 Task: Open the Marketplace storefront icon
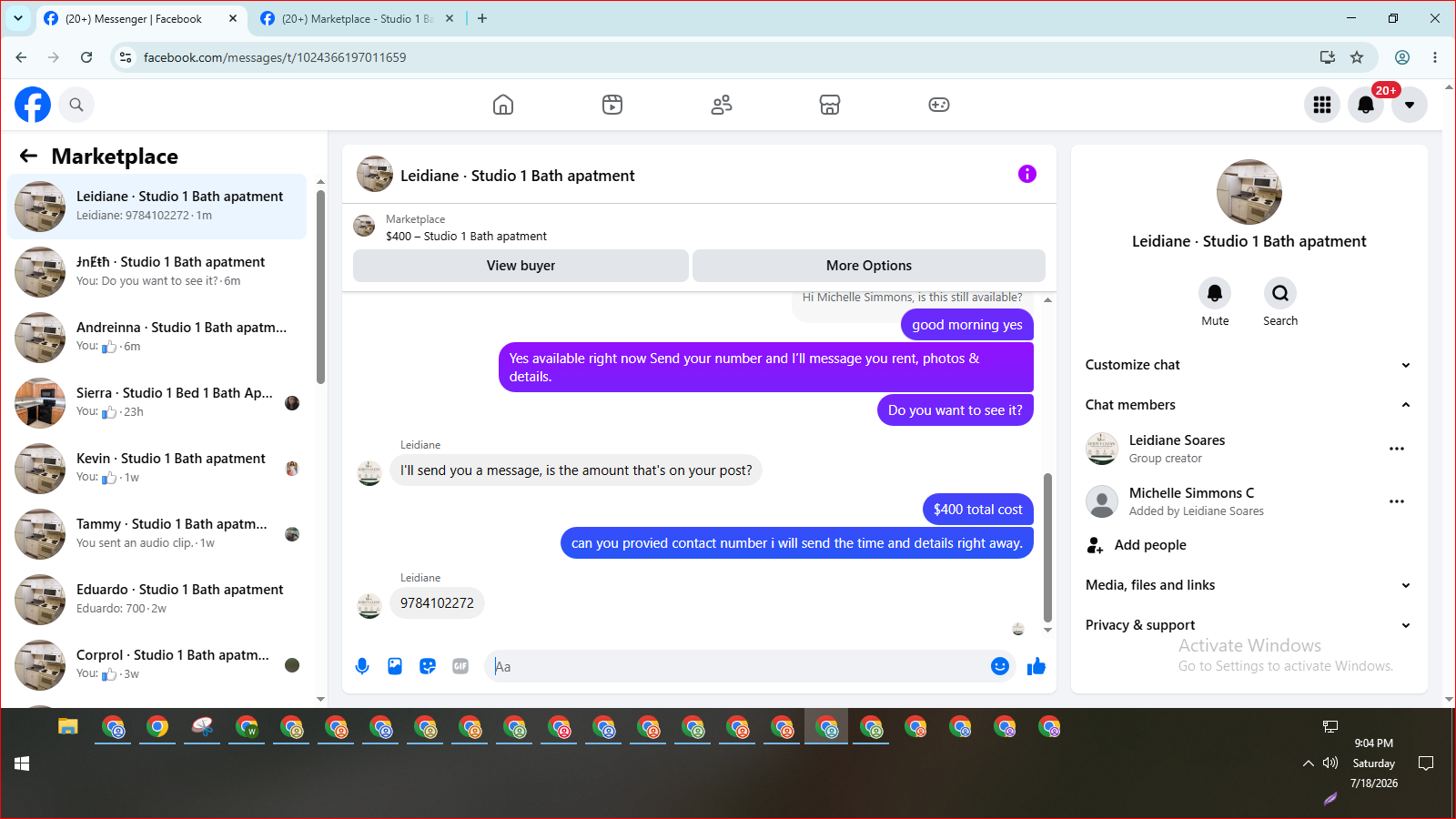[830, 105]
